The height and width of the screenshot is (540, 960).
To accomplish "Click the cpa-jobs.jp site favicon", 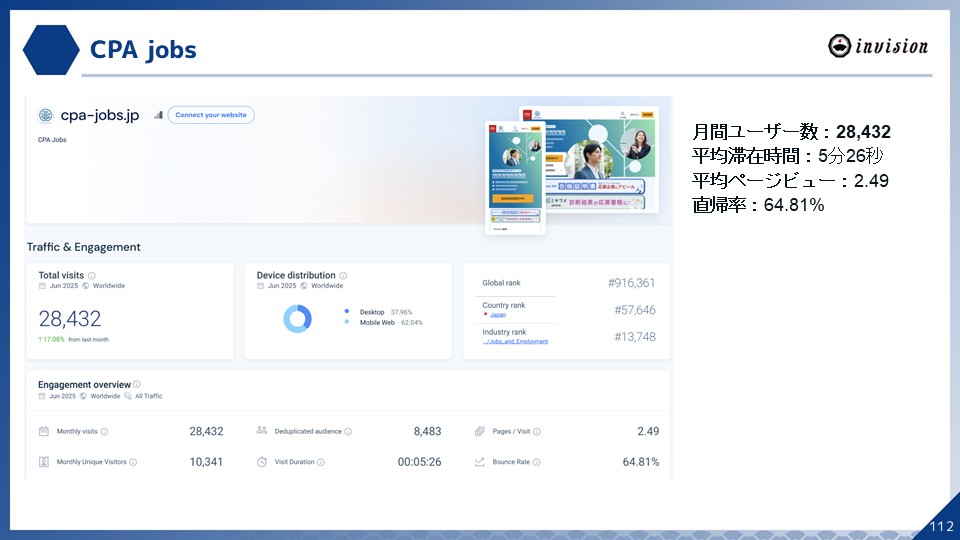I will tap(45, 115).
